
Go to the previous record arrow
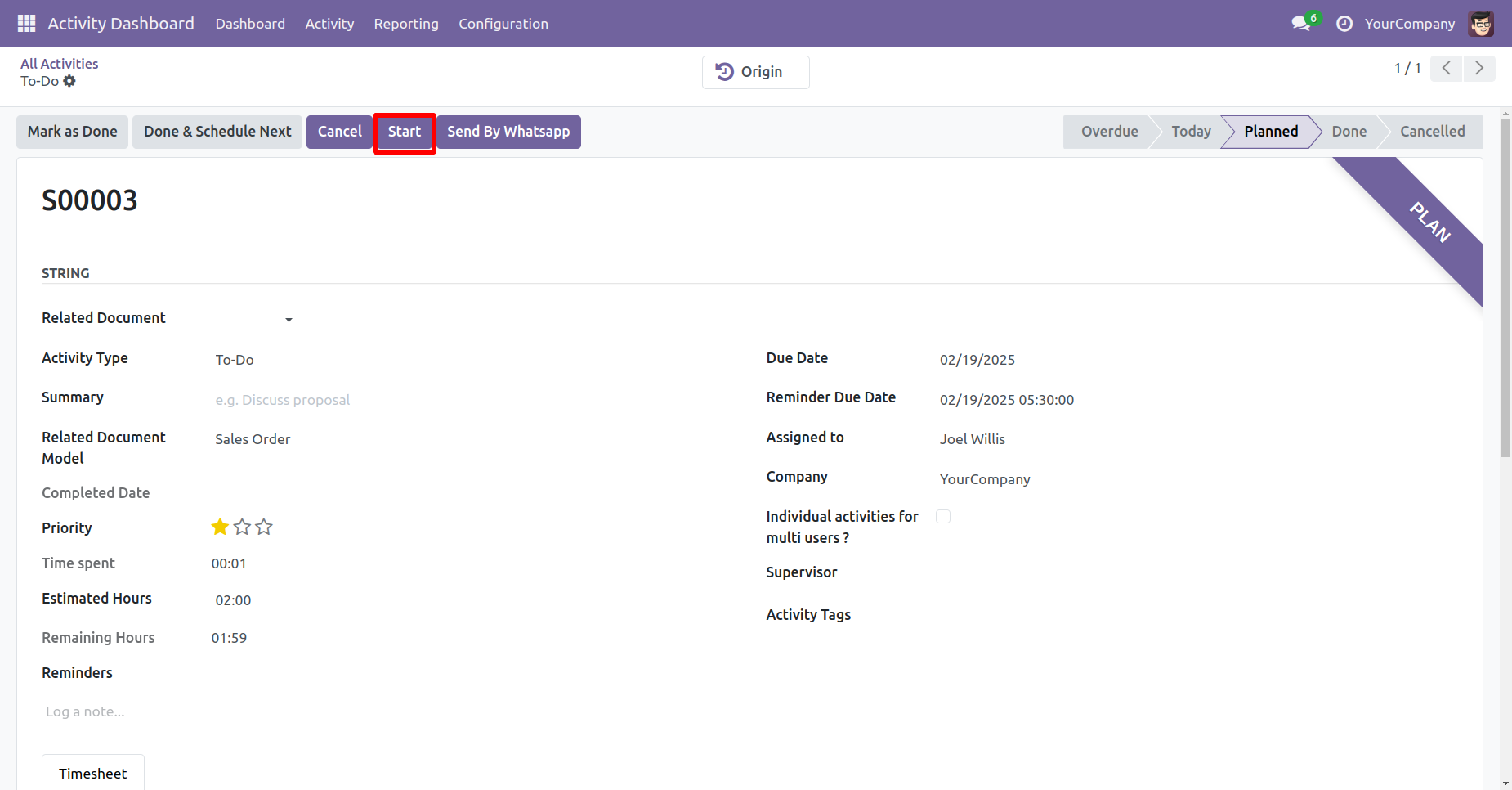[x=1447, y=68]
